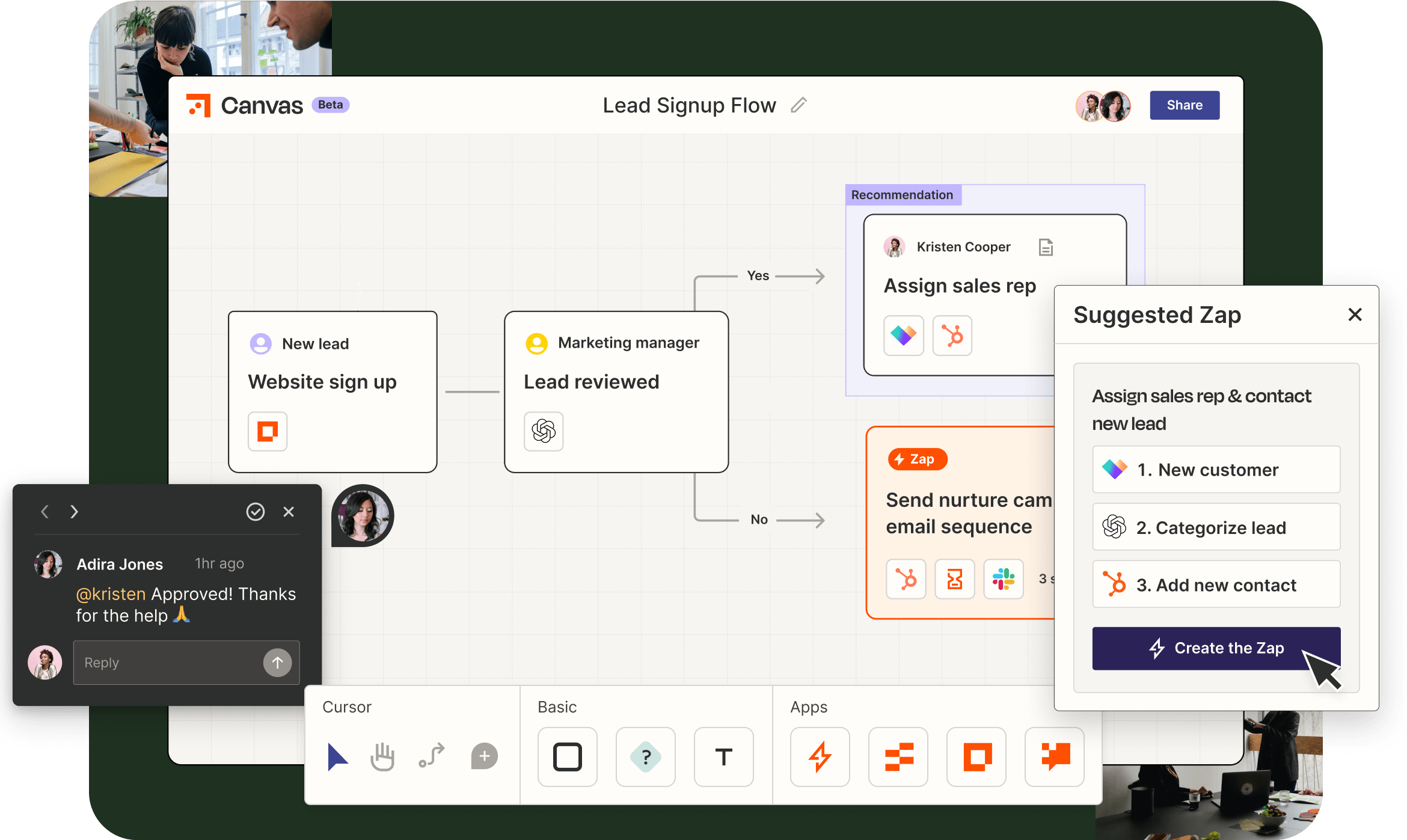
Task: Add the Zapier Tables app icon
Action: [x=898, y=757]
